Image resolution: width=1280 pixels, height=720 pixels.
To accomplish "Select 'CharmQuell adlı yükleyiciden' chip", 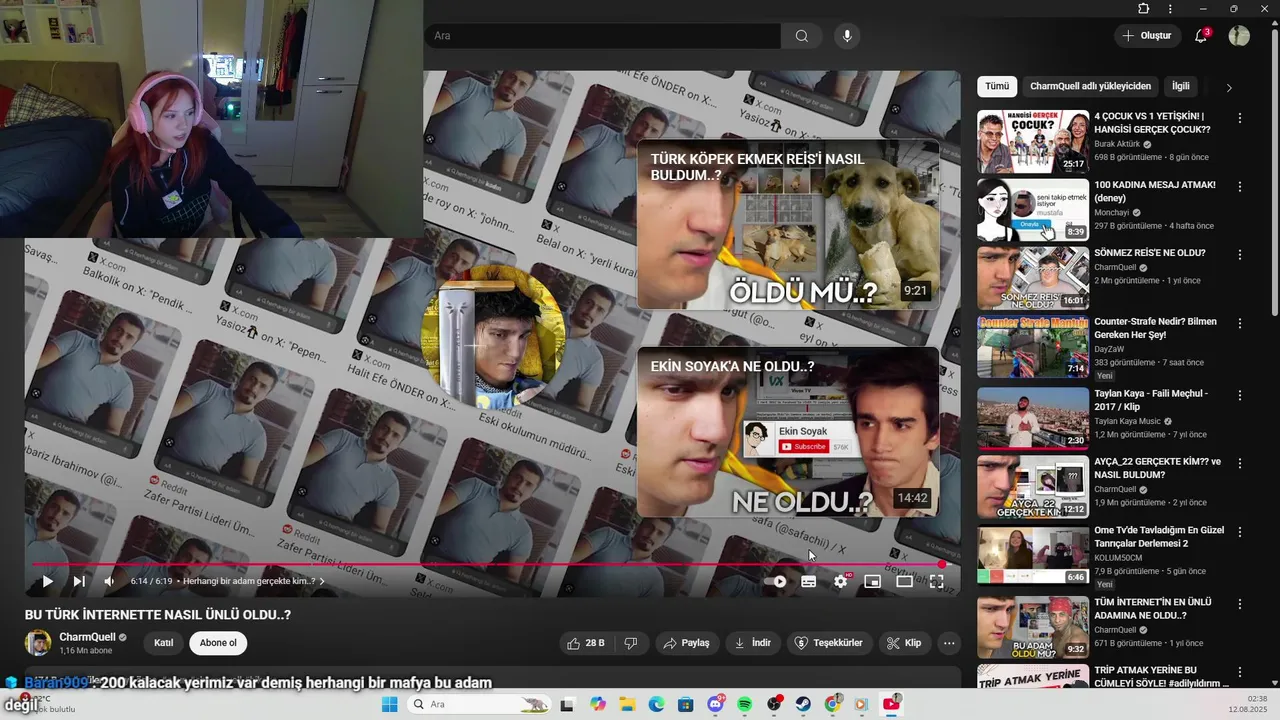I will pos(1091,86).
